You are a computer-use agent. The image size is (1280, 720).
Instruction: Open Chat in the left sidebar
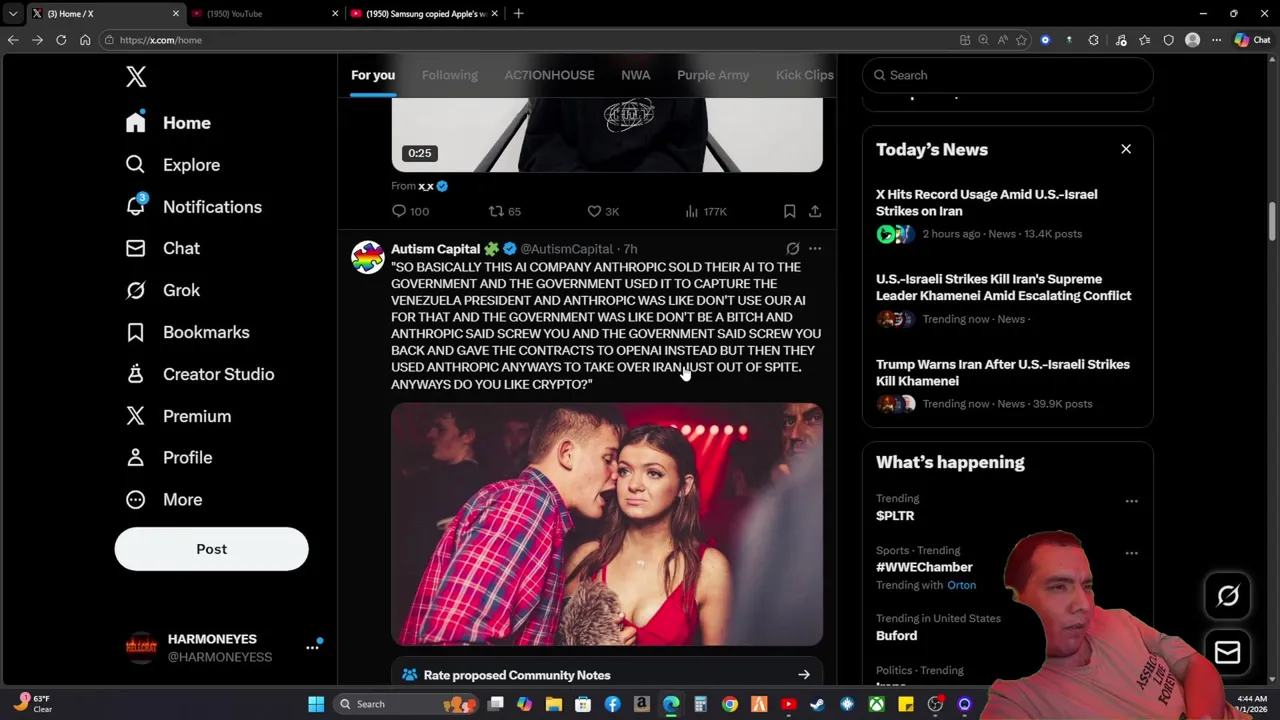click(x=162, y=248)
